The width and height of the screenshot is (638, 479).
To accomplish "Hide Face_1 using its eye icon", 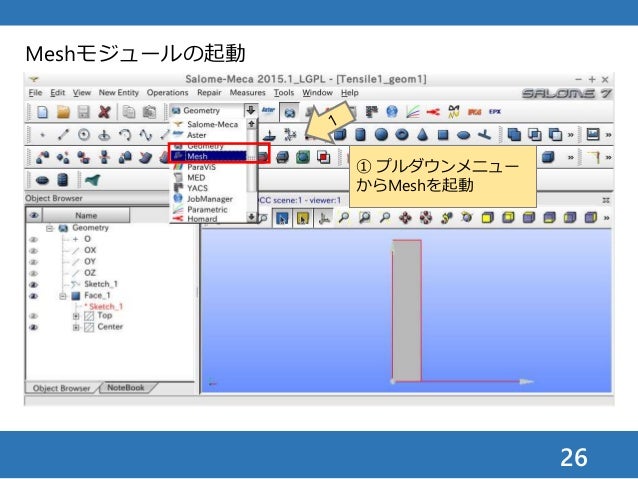I will (33, 296).
